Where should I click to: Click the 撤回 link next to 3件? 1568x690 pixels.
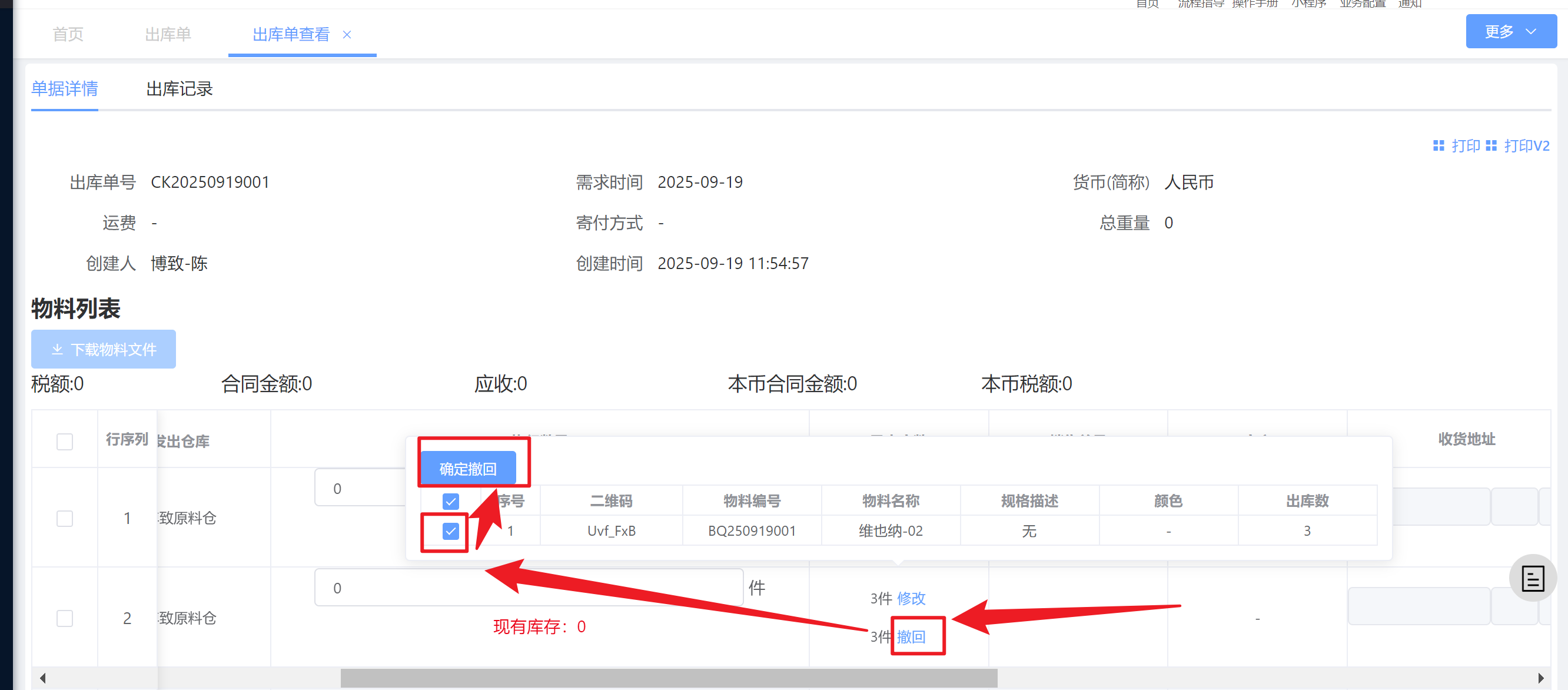(x=911, y=636)
